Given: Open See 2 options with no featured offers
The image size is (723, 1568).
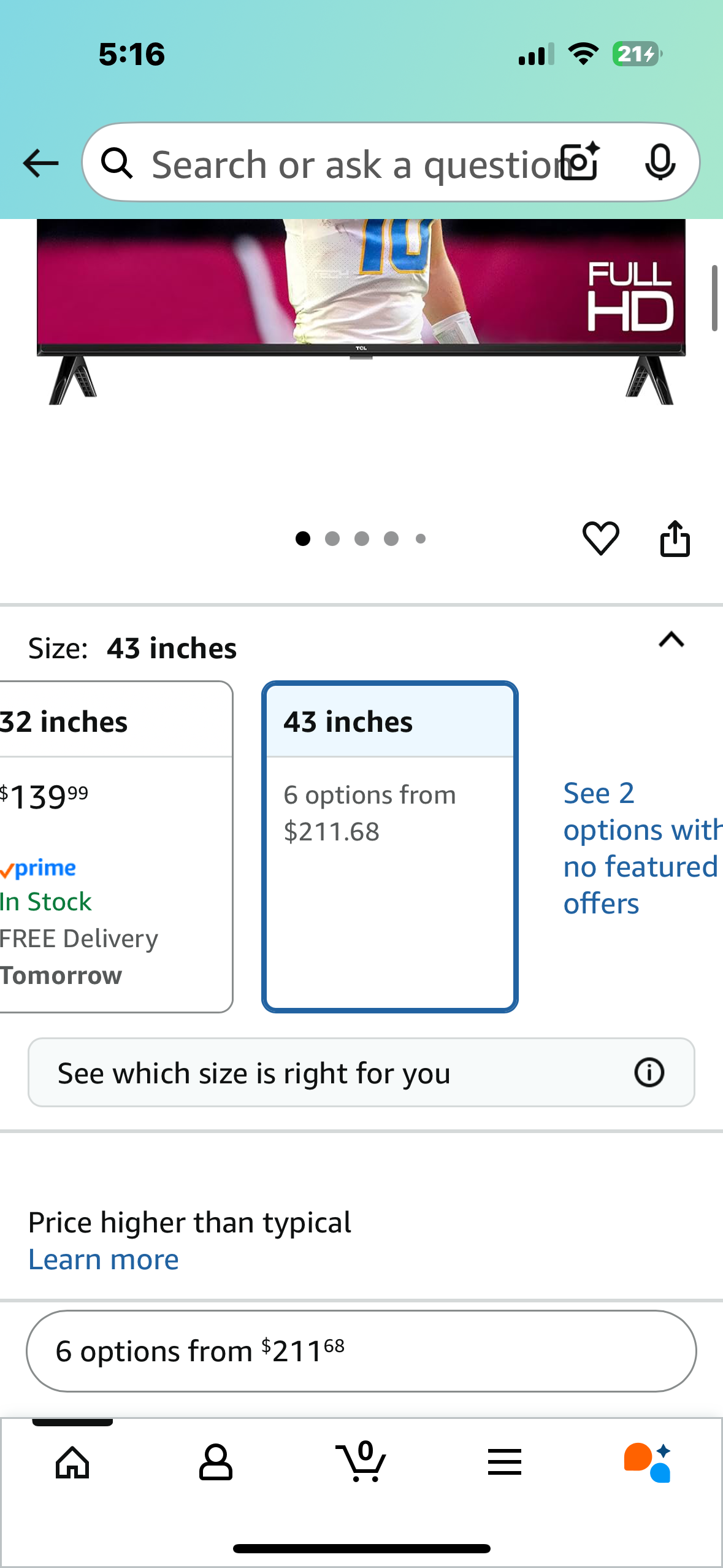Looking at the screenshot, I should coord(638,848).
